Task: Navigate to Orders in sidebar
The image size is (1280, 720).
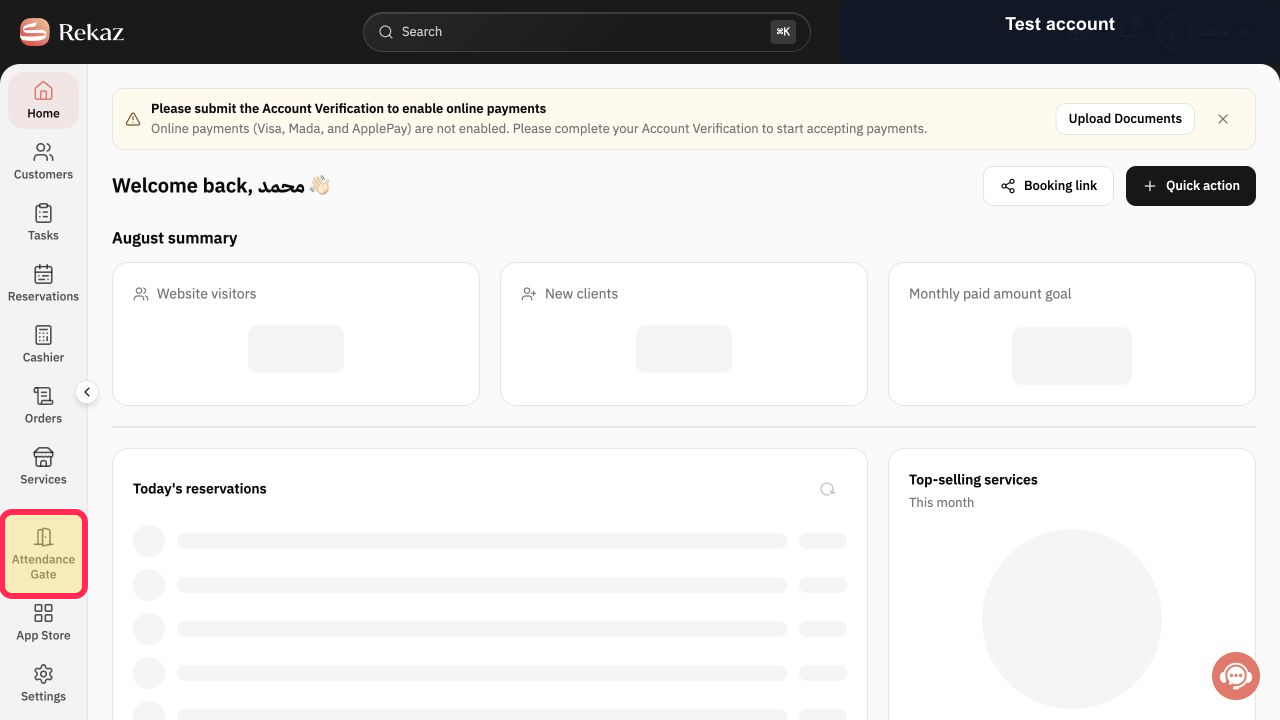Action: (43, 405)
